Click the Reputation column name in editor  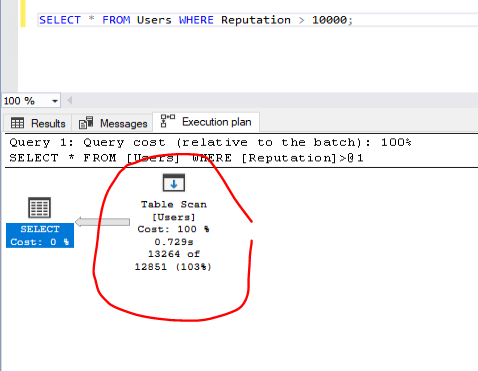point(256,20)
